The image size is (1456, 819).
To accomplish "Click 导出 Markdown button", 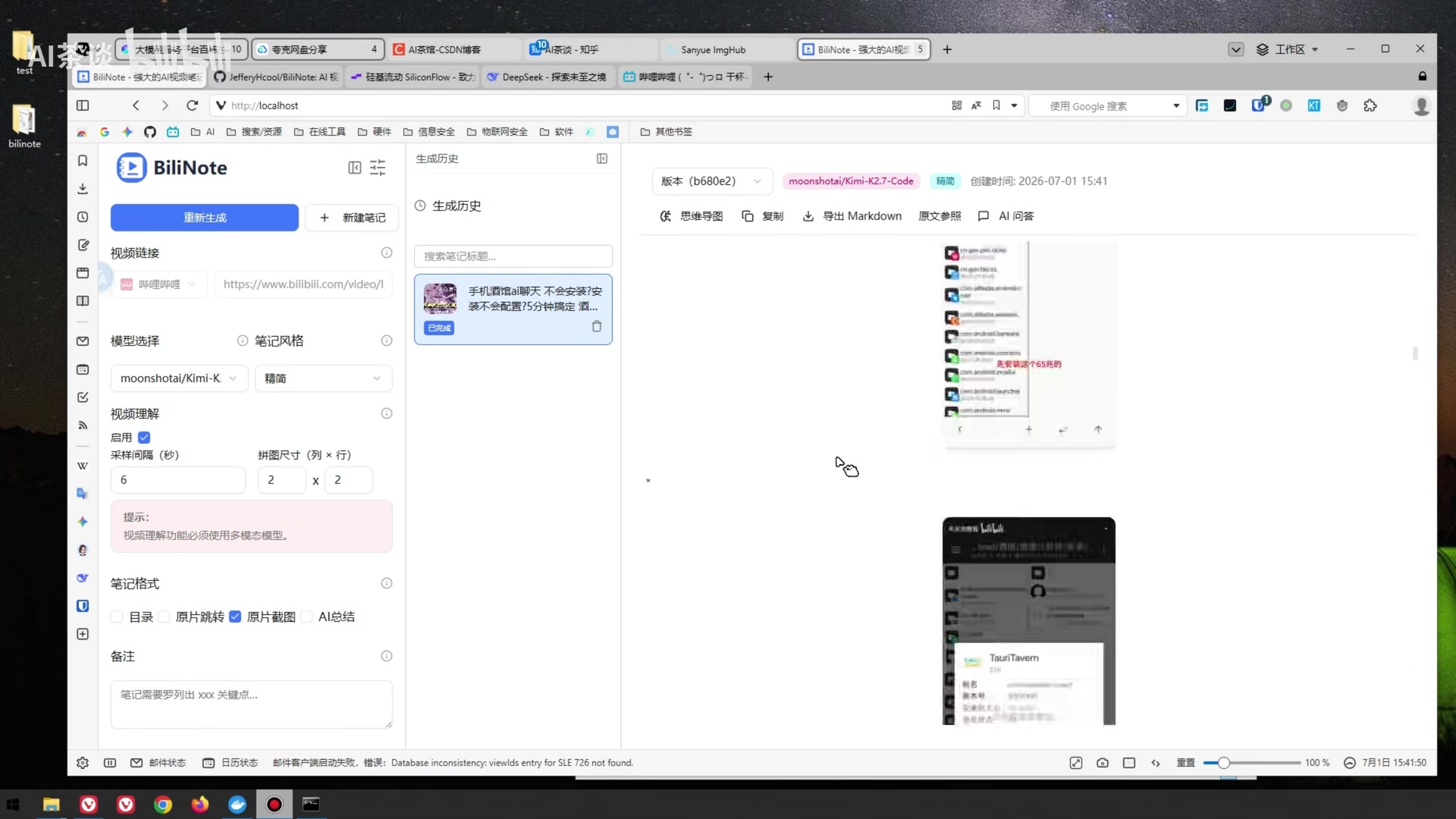I will (852, 216).
